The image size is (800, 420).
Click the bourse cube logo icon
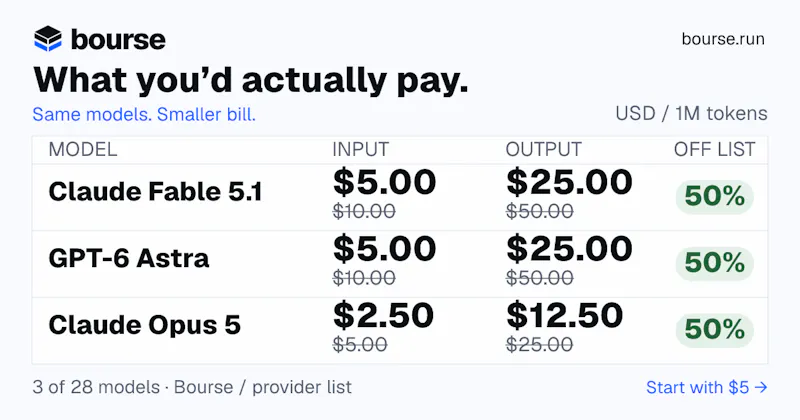point(48,39)
